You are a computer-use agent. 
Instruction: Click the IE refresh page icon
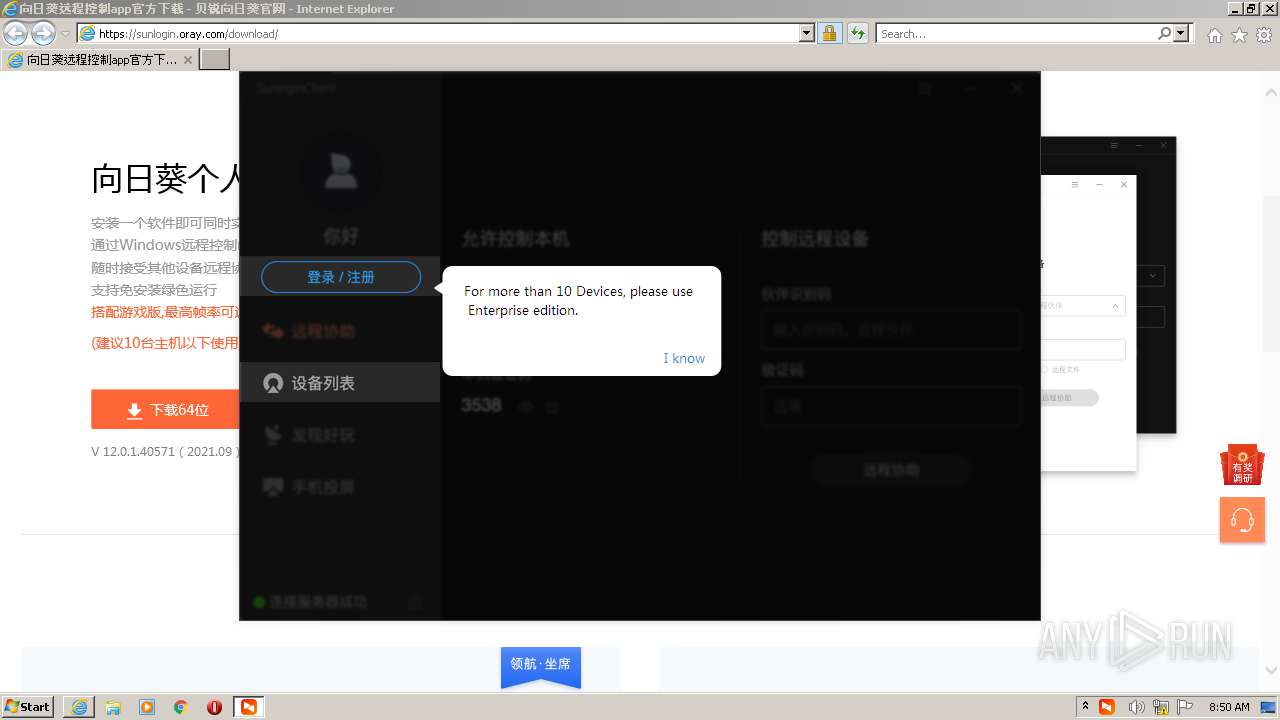[x=857, y=33]
